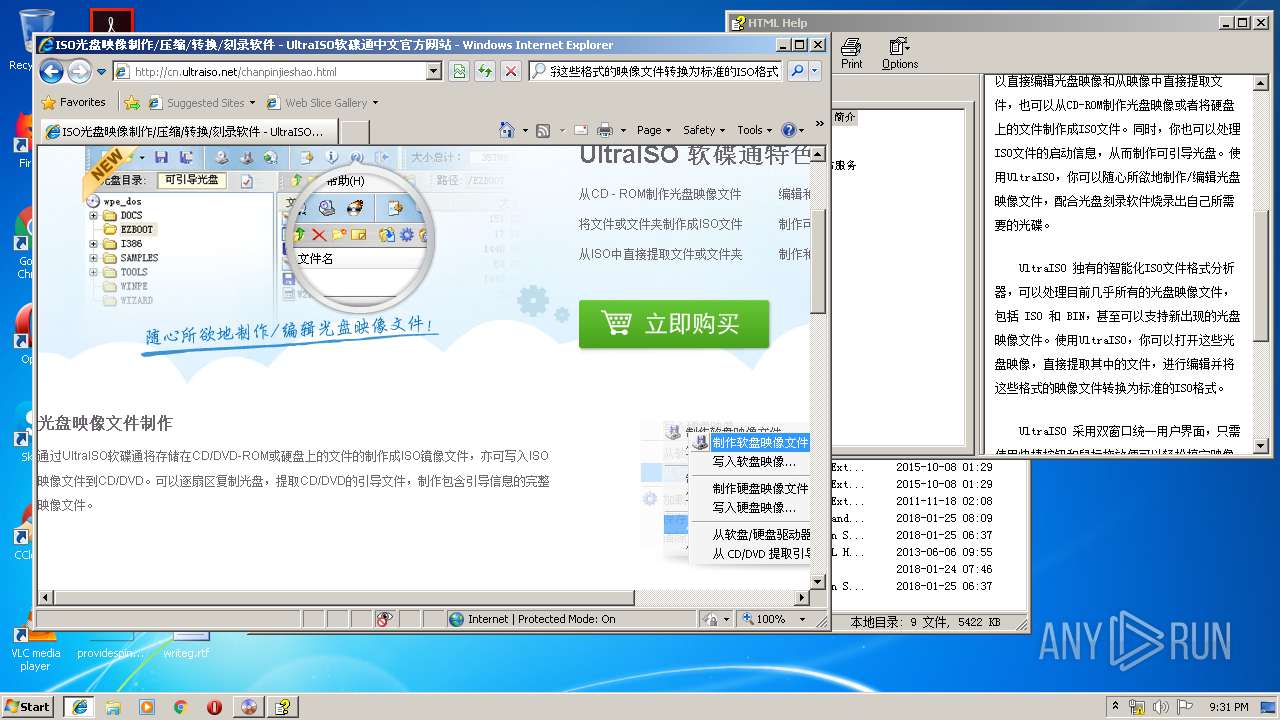Click the magnifier Search button

coord(797,71)
